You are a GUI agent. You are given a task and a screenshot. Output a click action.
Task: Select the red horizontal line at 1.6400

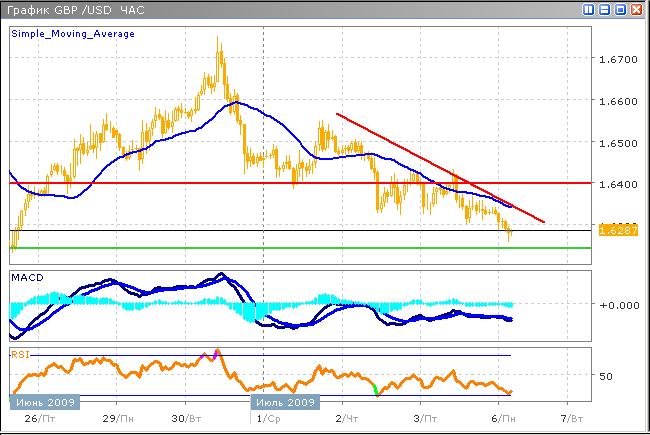point(300,183)
